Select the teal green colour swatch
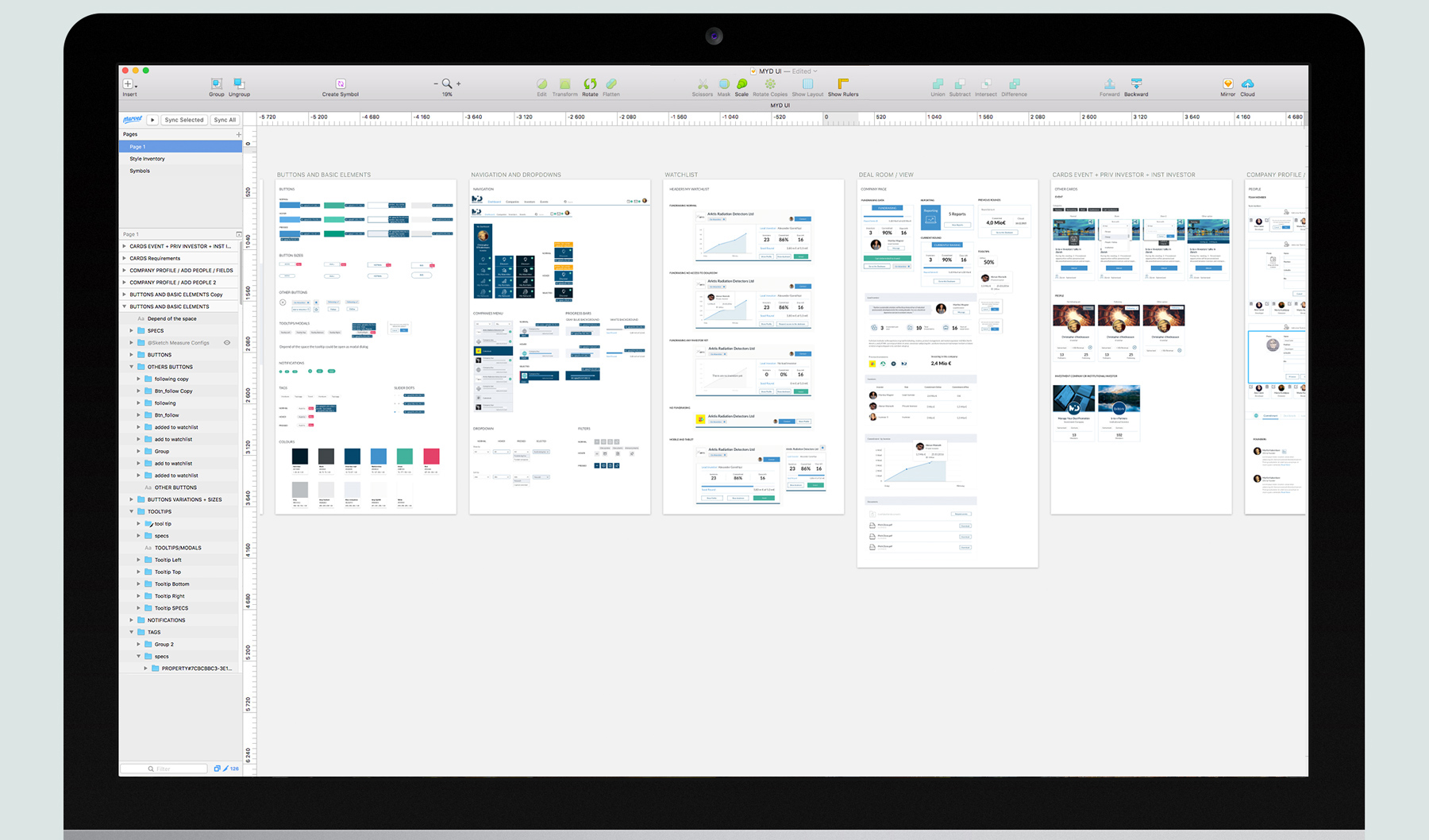The width and height of the screenshot is (1429, 840). (404, 456)
